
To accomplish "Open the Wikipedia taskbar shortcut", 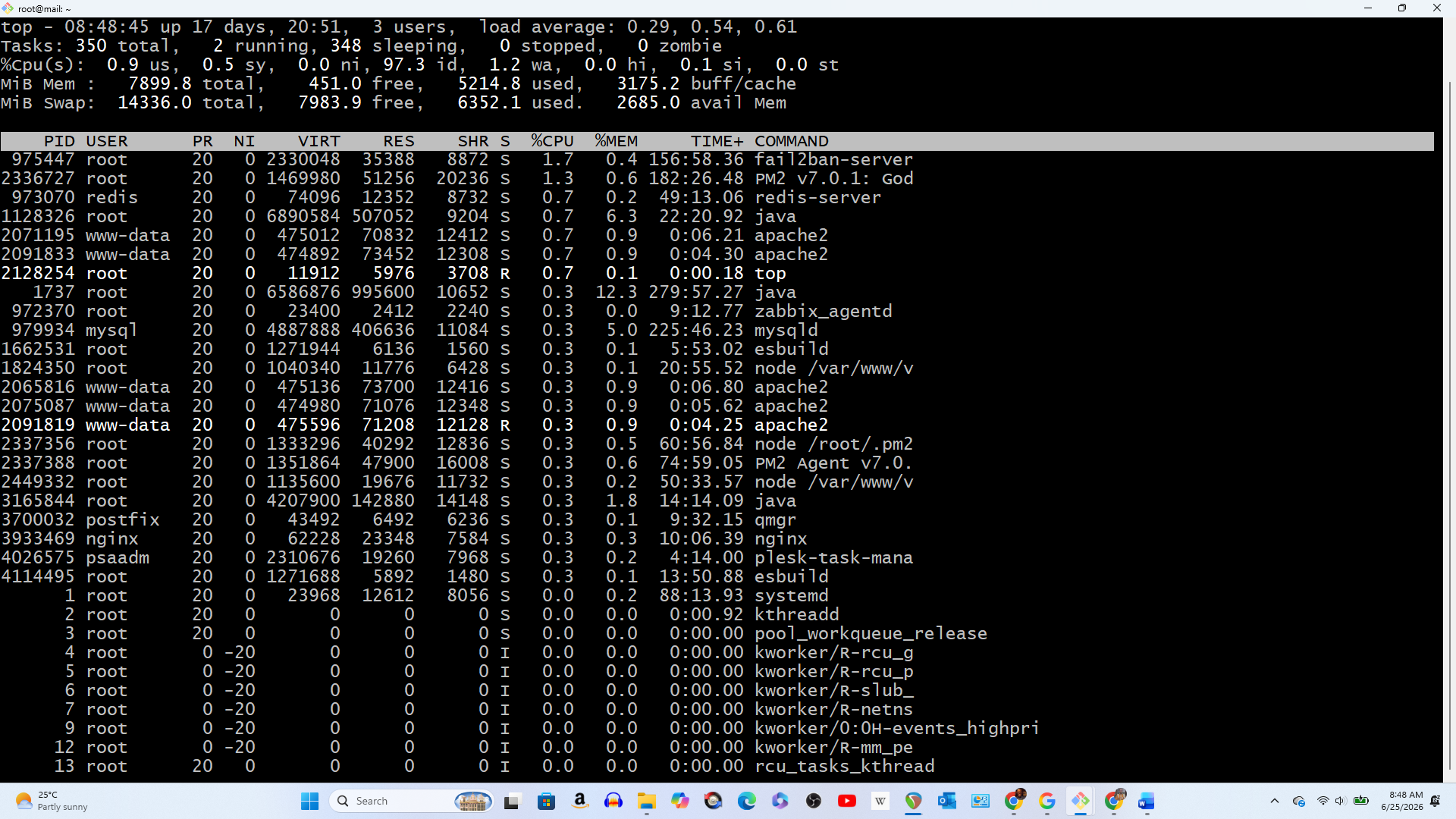I will click(x=880, y=801).
